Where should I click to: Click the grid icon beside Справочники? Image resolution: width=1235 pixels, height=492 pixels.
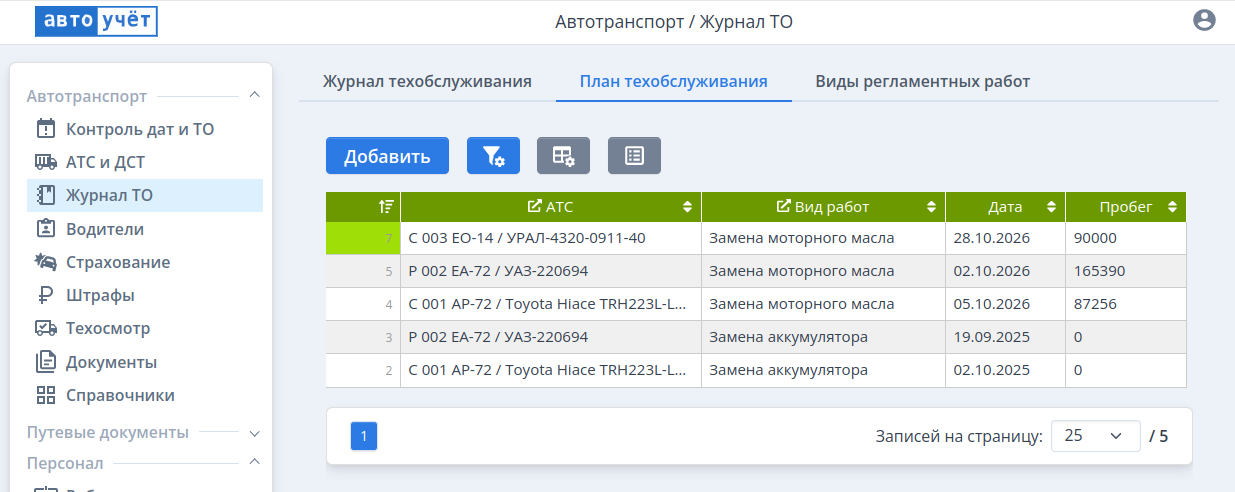point(46,395)
